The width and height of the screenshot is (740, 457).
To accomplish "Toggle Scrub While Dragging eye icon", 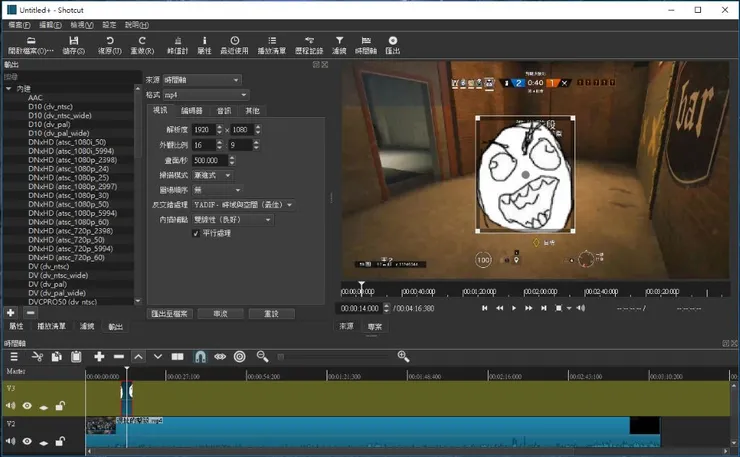I will [x=220, y=357].
